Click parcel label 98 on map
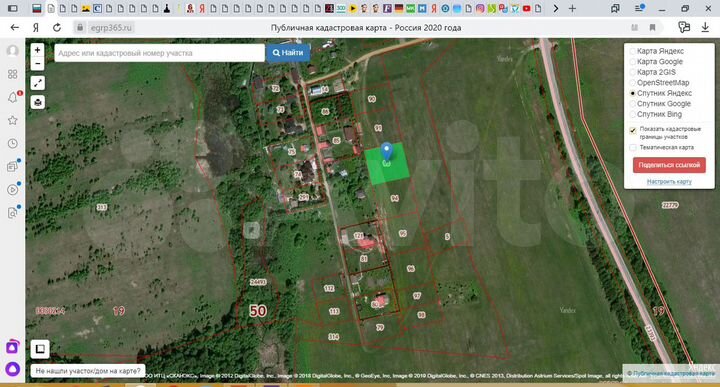The height and width of the screenshot is (387, 720). coord(421,315)
